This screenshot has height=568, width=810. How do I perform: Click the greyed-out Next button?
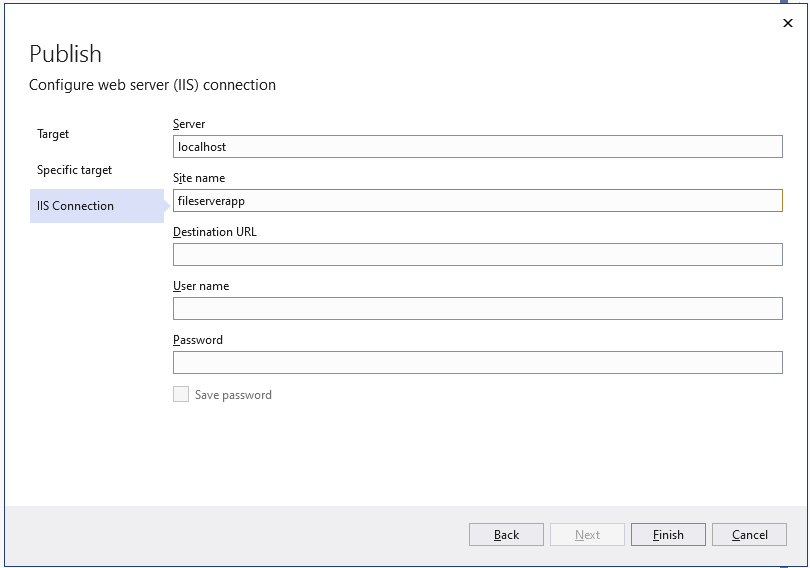[587, 534]
